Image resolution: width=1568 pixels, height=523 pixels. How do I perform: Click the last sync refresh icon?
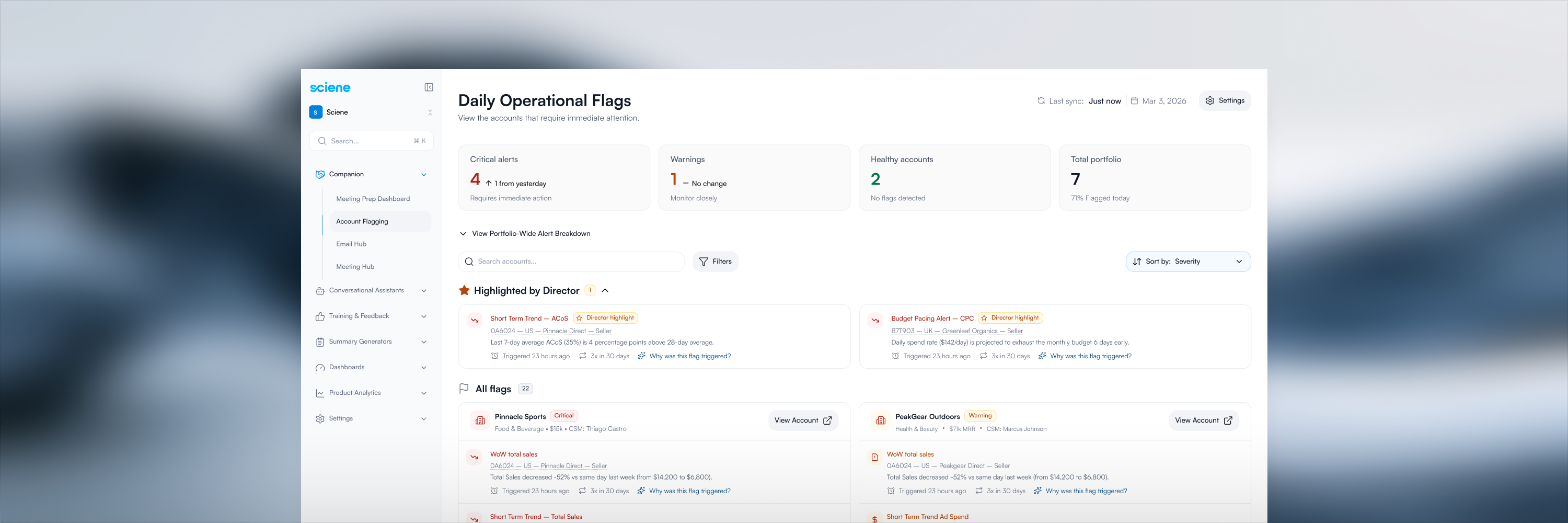[x=1041, y=101]
